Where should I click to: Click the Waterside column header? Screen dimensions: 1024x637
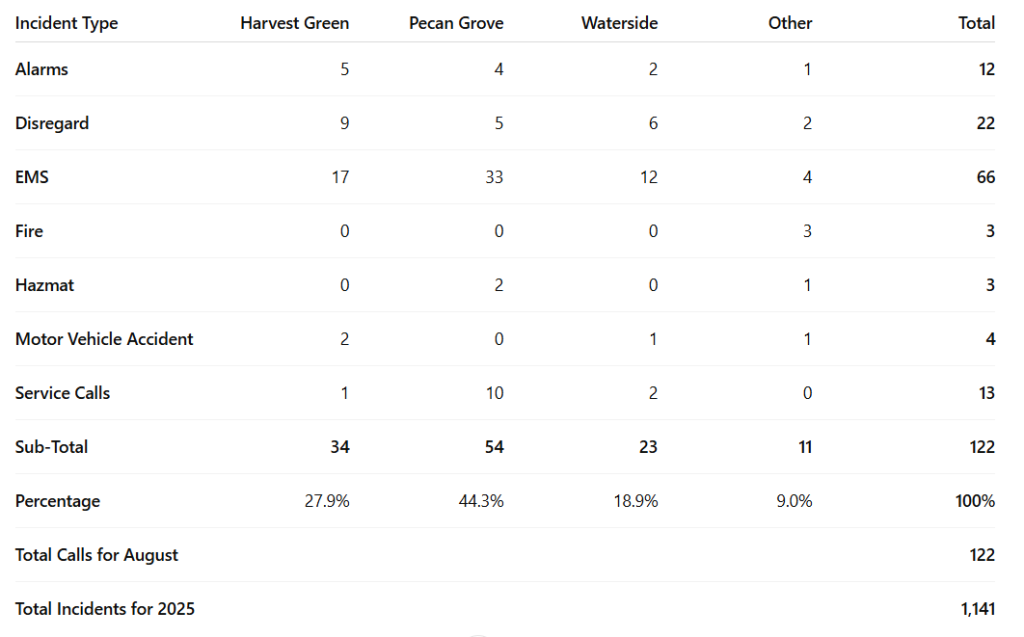619,23
